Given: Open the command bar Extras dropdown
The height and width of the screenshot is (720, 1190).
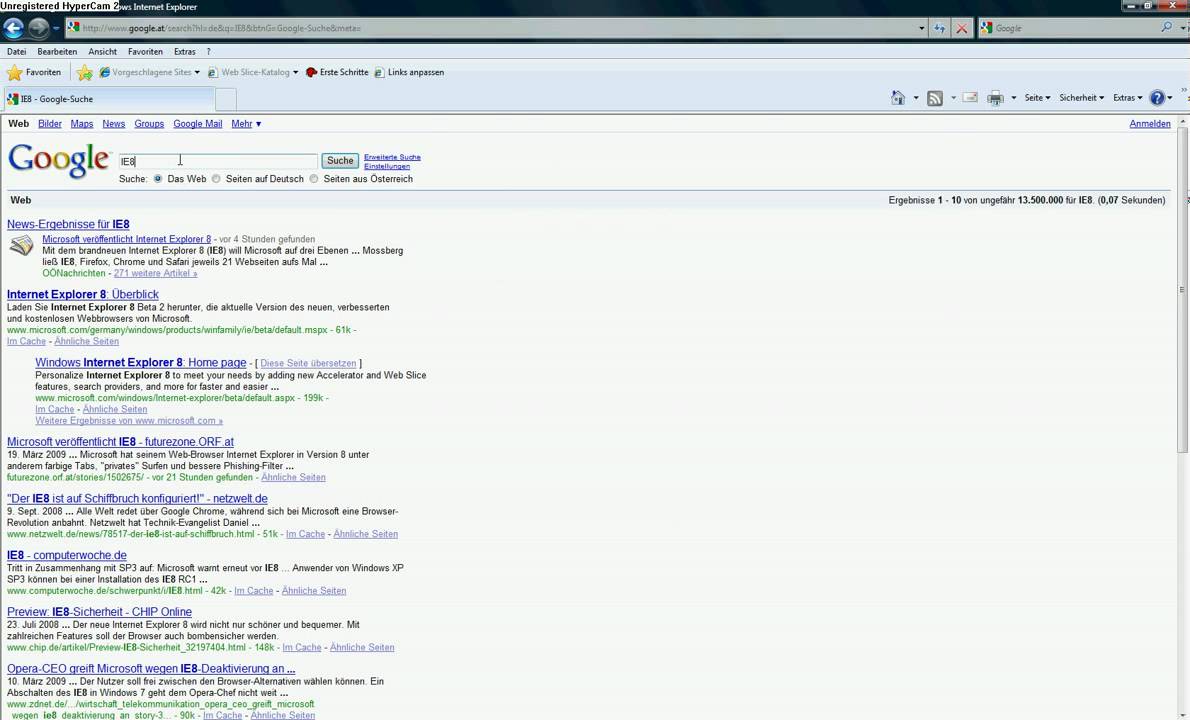Looking at the screenshot, I should coord(1127,98).
